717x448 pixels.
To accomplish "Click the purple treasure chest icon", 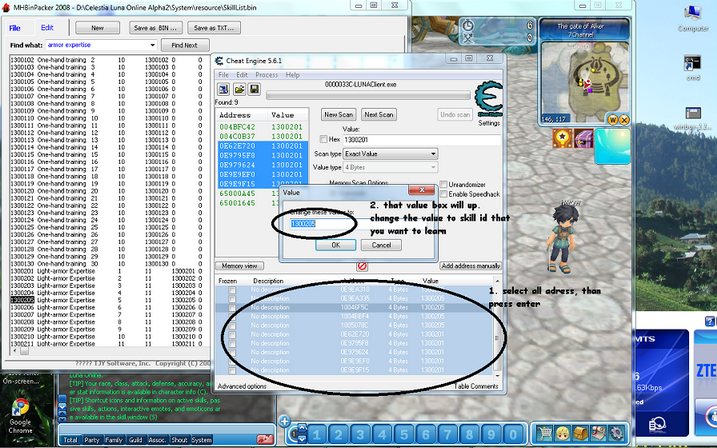I will coord(583,139).
